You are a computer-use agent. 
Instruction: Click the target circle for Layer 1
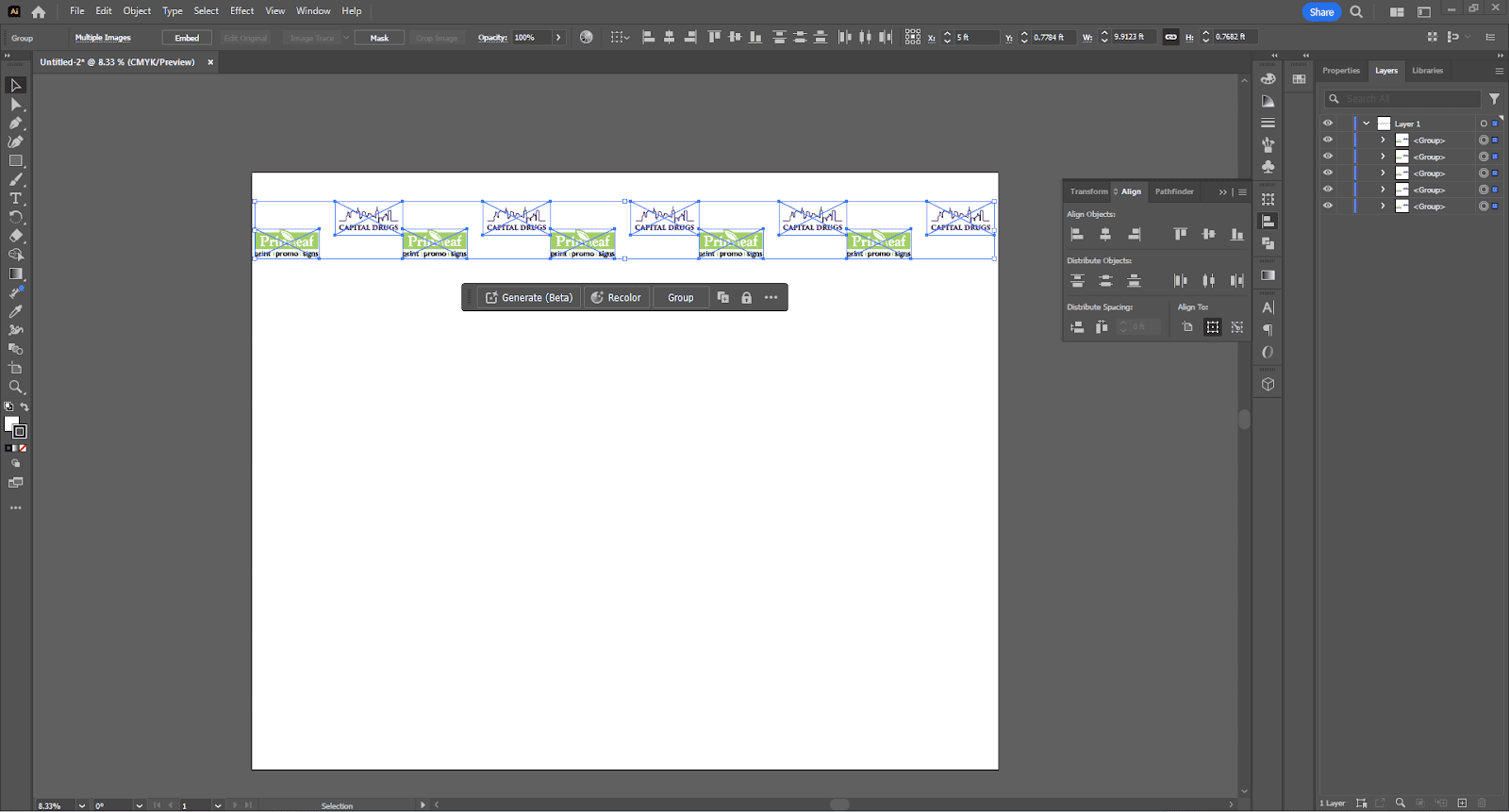(x=1484, y=124)
